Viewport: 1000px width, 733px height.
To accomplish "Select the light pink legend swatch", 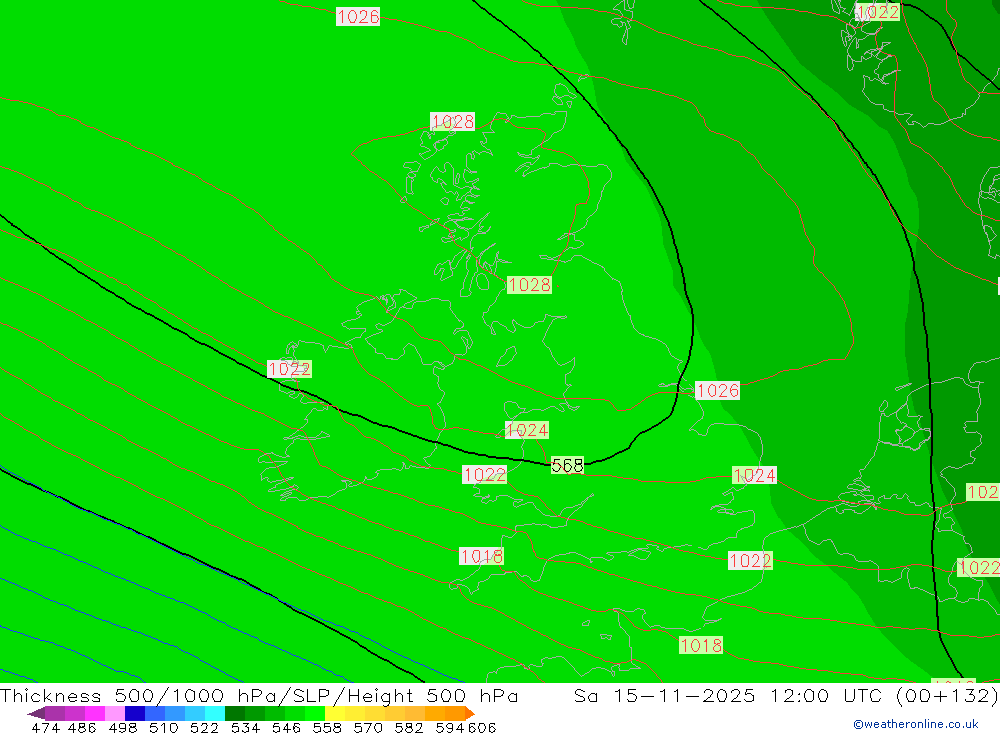I will pyautogui.click(x=115, y=713).
